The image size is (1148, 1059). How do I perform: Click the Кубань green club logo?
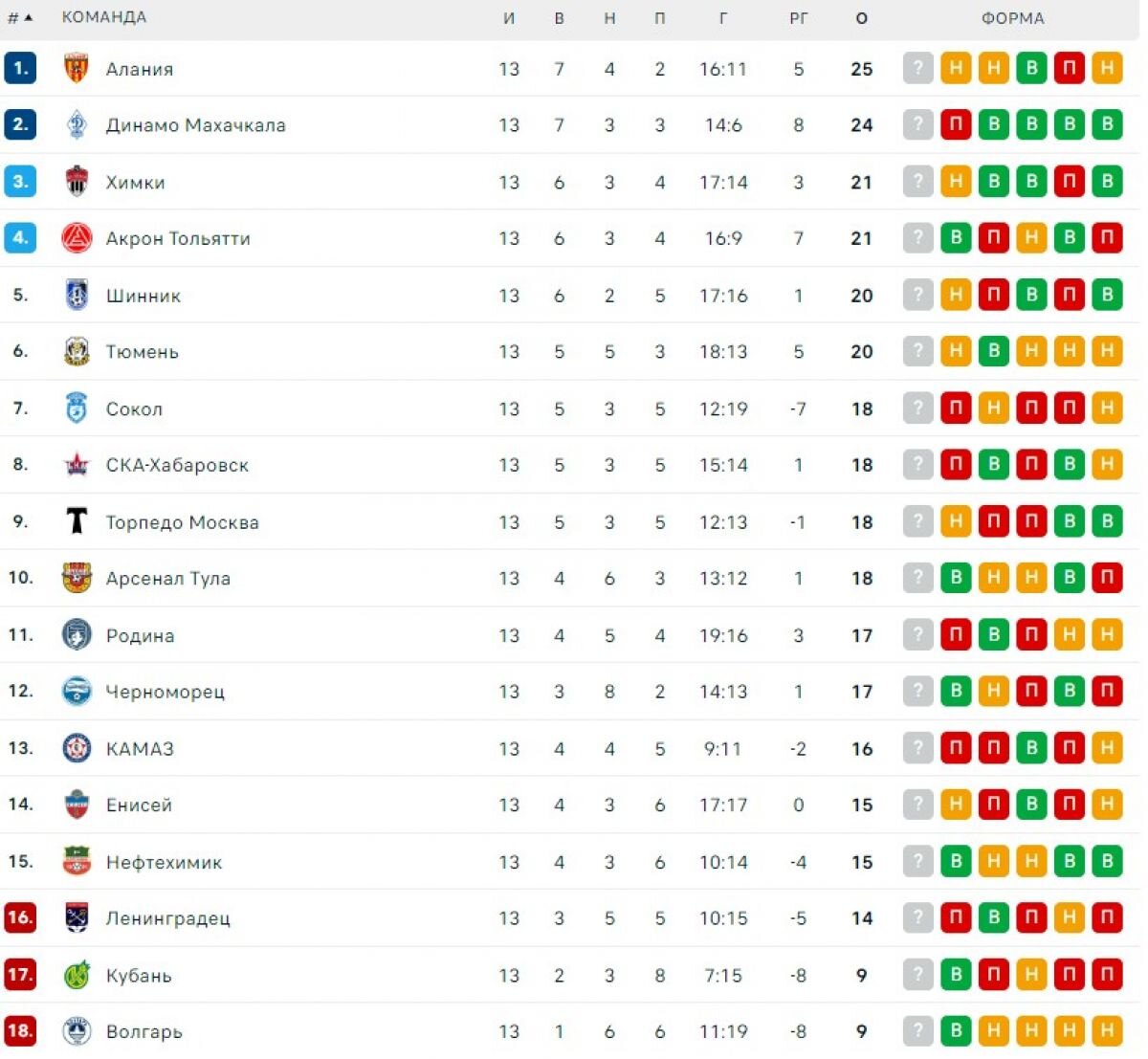click(x=77, y=975)
